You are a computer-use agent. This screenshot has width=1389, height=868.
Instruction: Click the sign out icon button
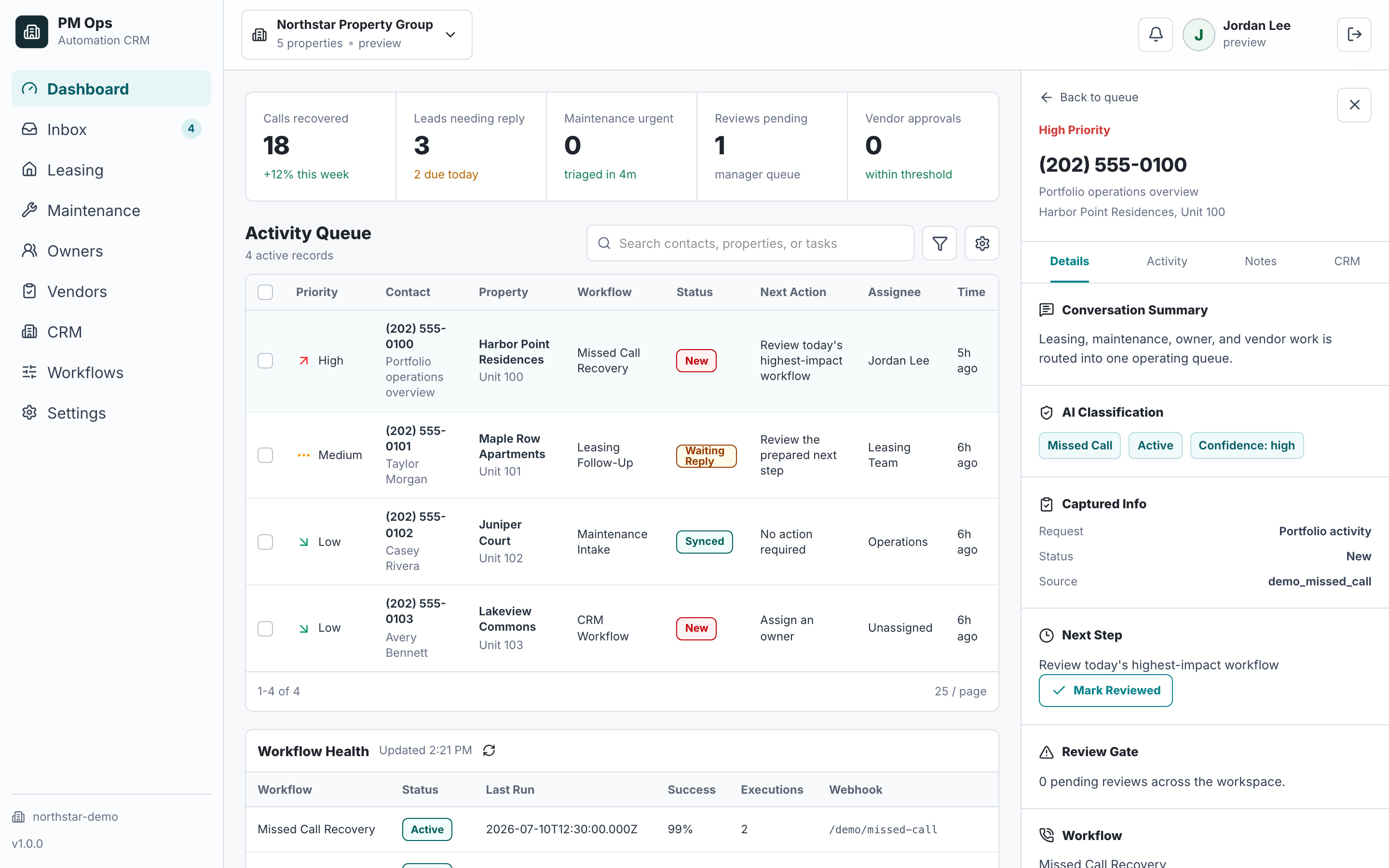1354,34
